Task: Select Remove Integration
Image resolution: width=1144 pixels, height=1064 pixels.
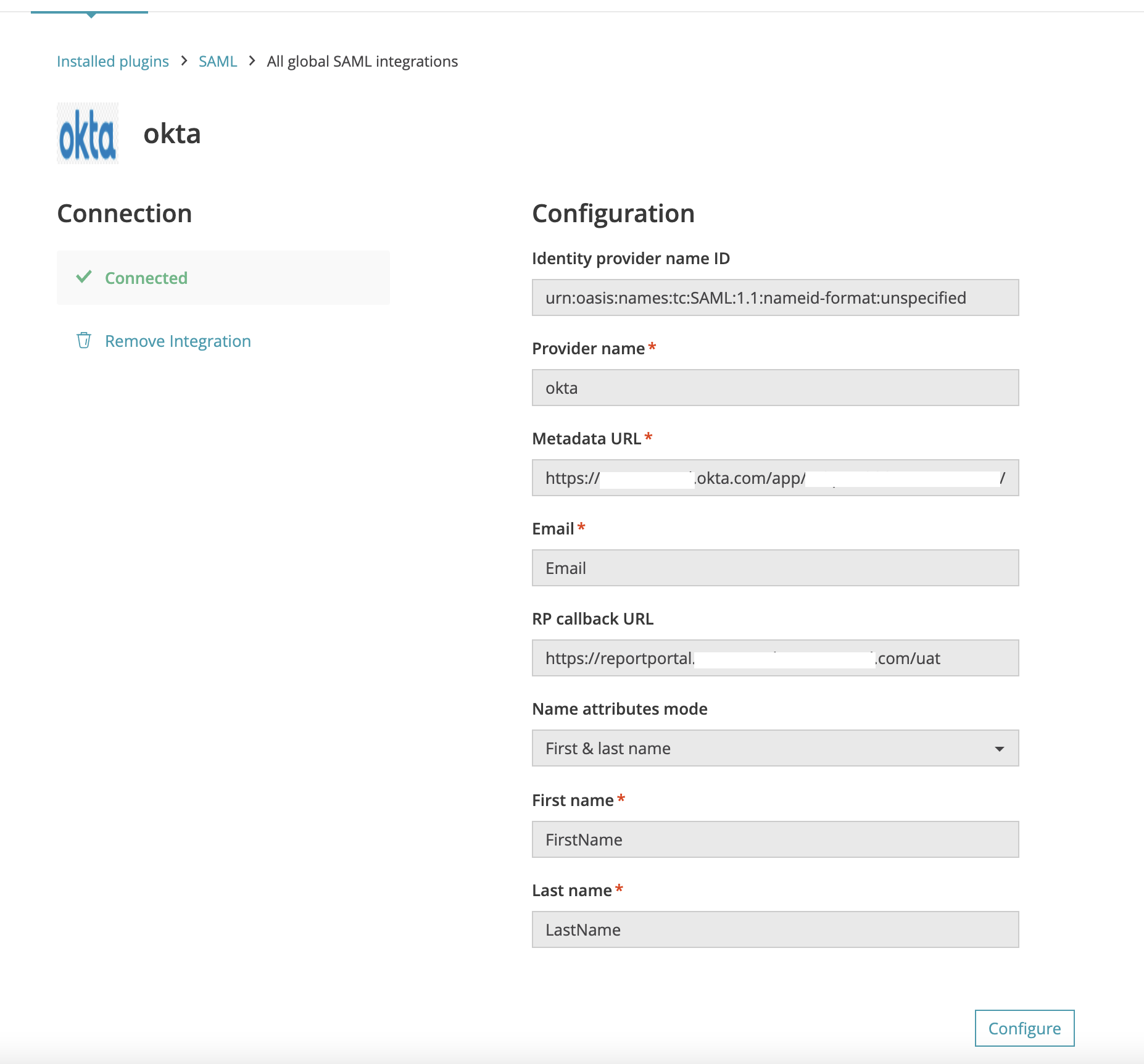Action: [178, 340]
